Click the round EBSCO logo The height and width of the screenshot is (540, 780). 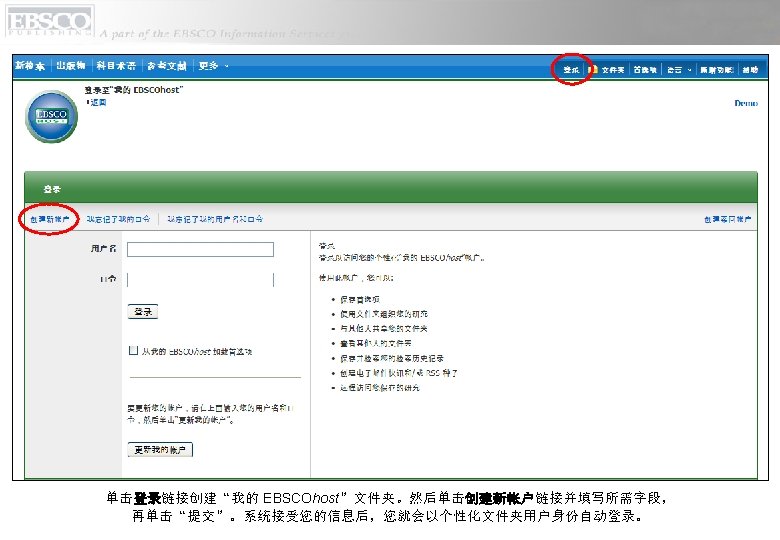click(x=52, y=116)
